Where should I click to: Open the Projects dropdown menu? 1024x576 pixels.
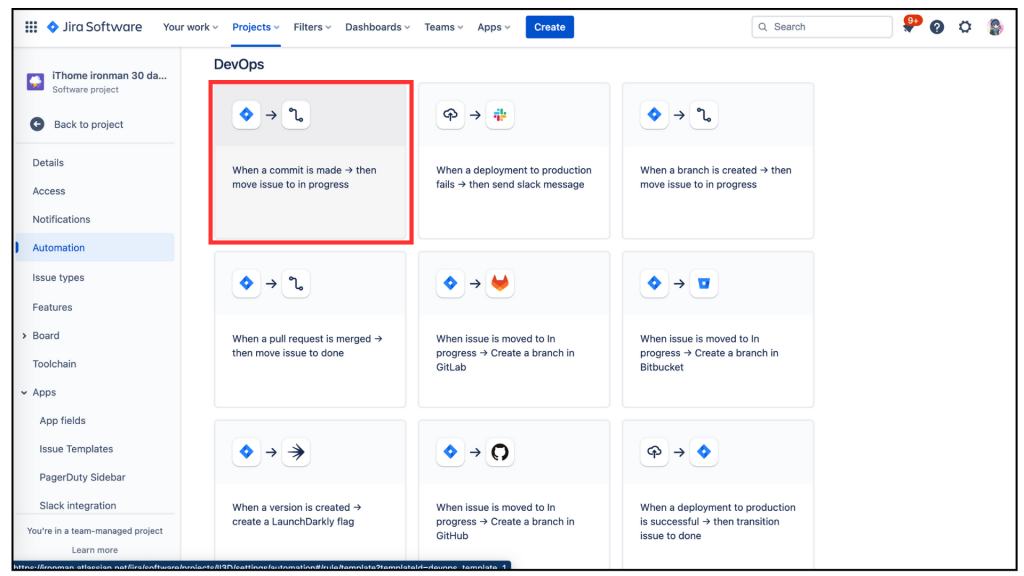256,27
